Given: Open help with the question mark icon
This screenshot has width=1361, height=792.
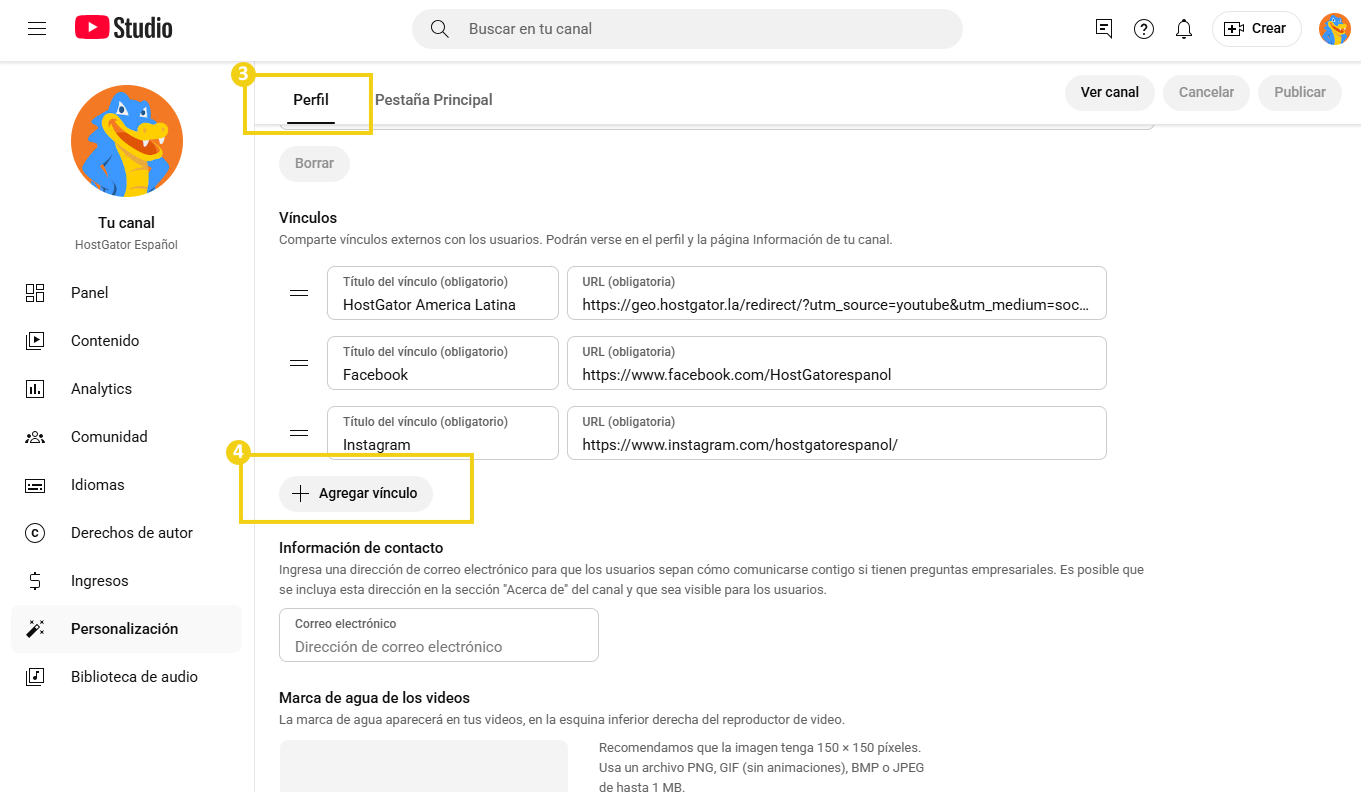Looking at the screenshot, I should pyautogui.click(x=1143, y=29).
